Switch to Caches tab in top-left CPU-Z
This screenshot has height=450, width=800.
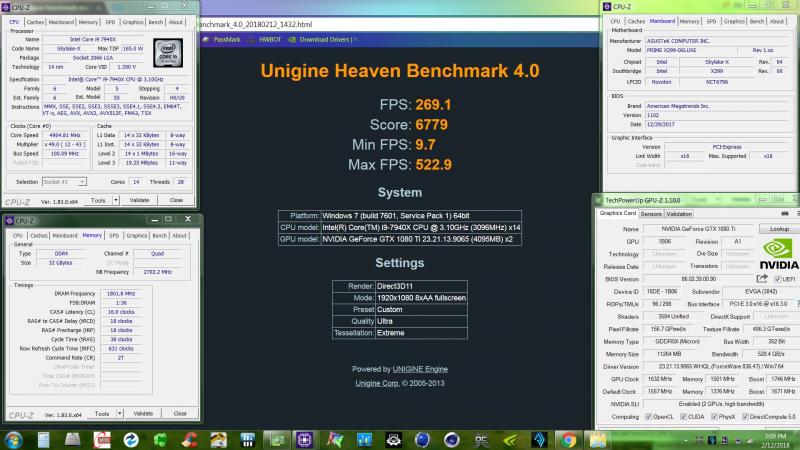[x=35, y=22]
